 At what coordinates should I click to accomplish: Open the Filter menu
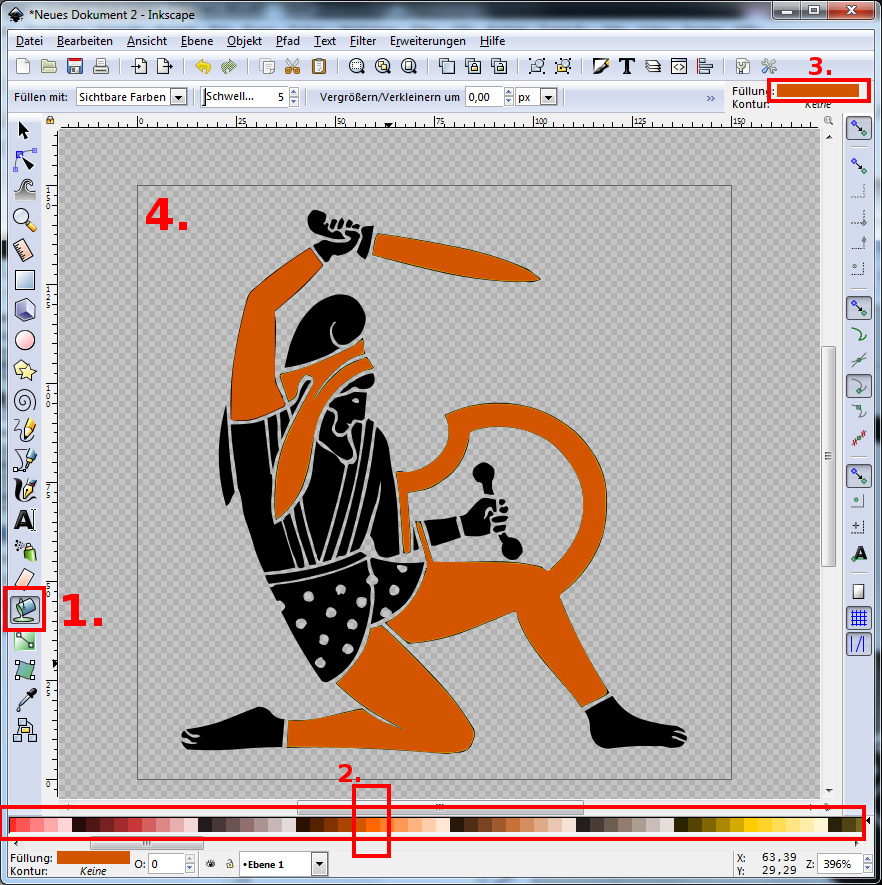point(363,41)
